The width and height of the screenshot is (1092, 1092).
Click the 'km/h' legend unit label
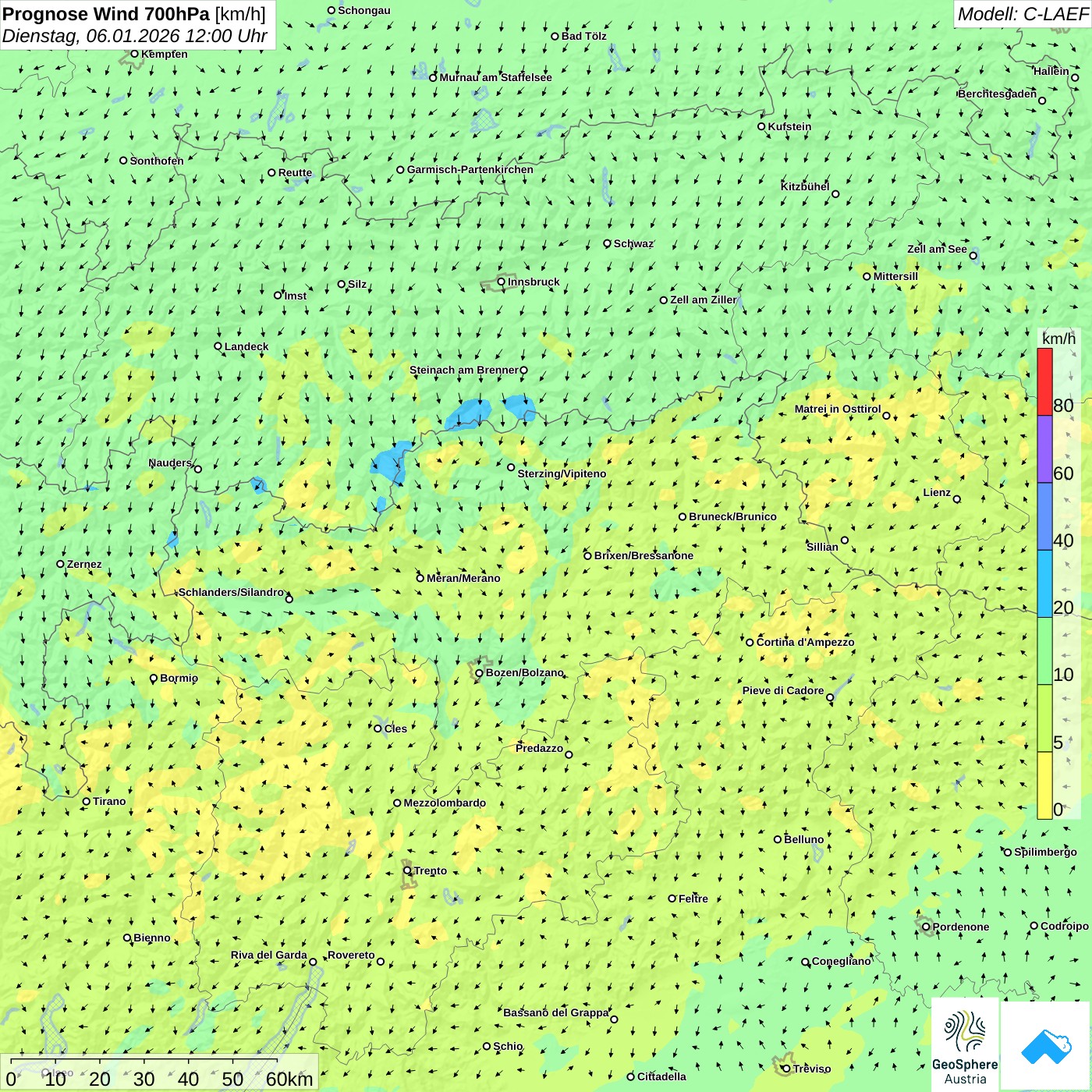point(1058,338)
